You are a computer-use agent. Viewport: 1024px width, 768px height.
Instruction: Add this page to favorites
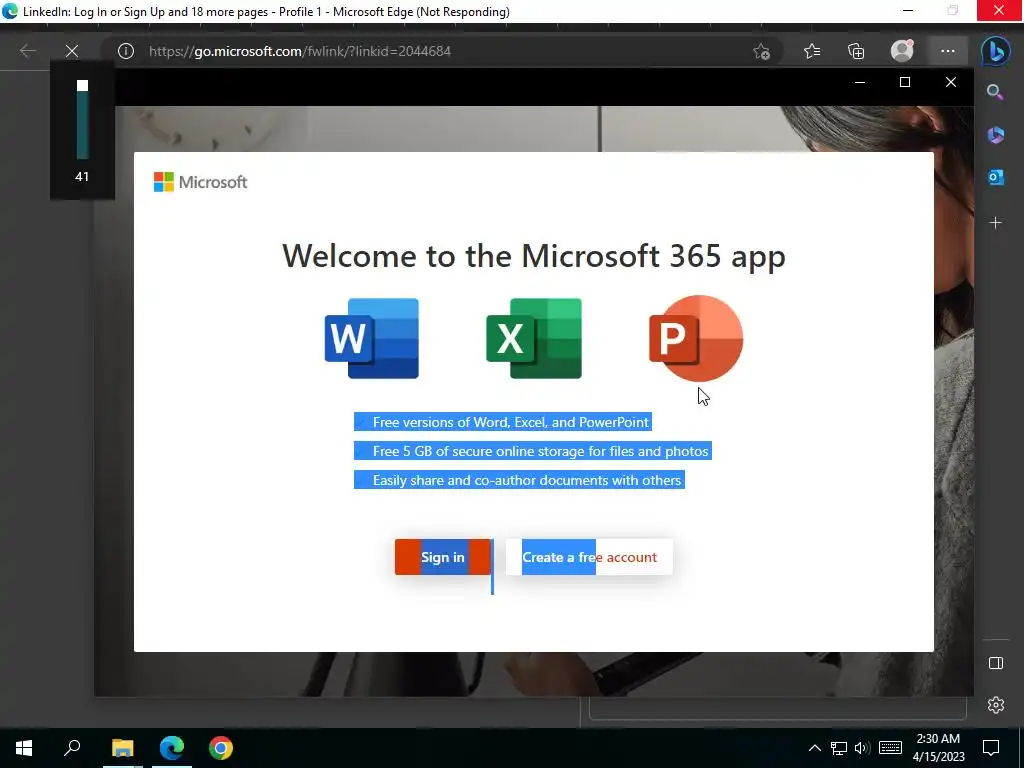point(761,51)
